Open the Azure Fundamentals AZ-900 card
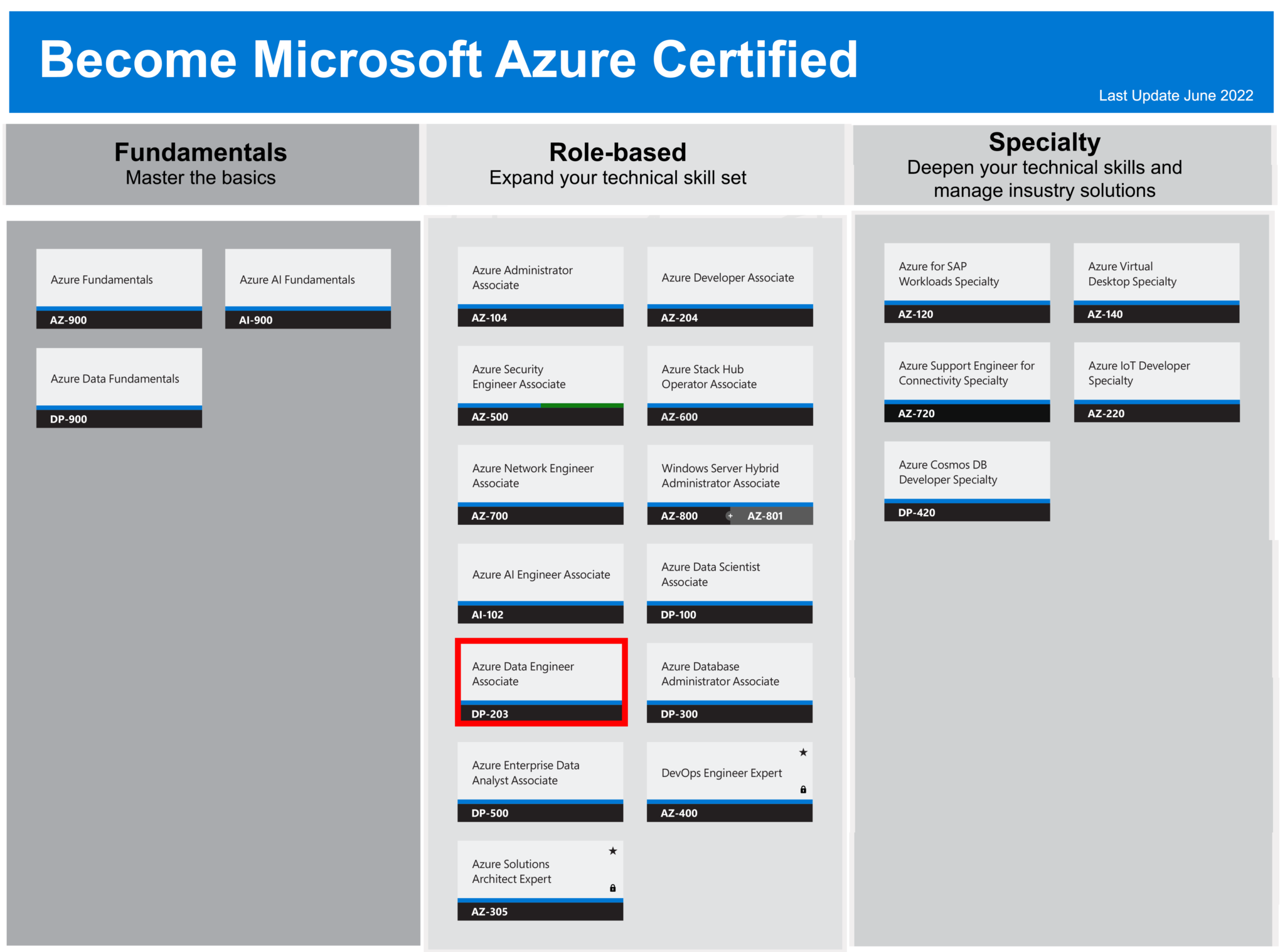The image size is (1285, 952). pyautogui.click(x=119, y=288)
